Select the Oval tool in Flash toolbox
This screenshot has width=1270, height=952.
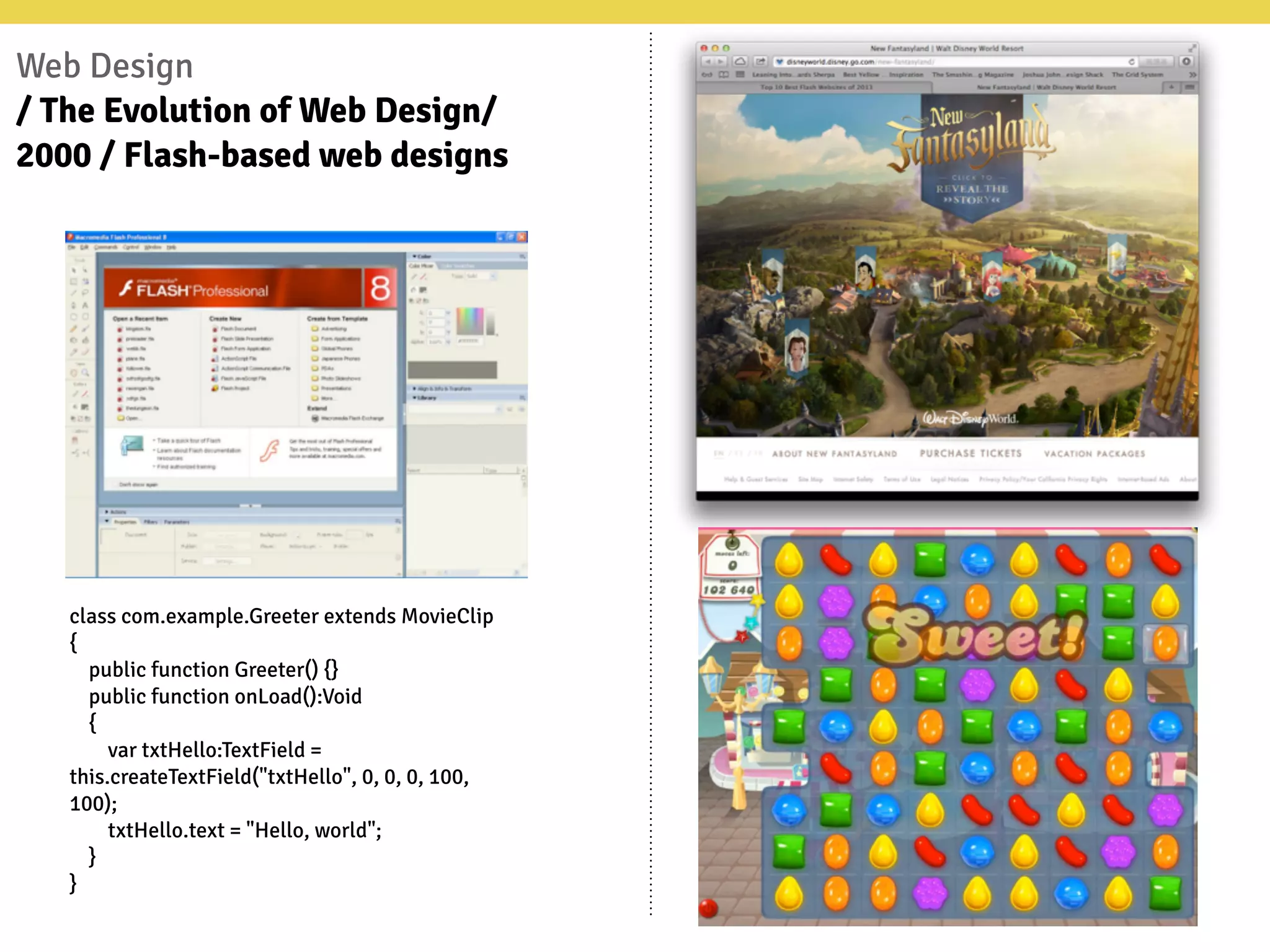coord(74,317)
